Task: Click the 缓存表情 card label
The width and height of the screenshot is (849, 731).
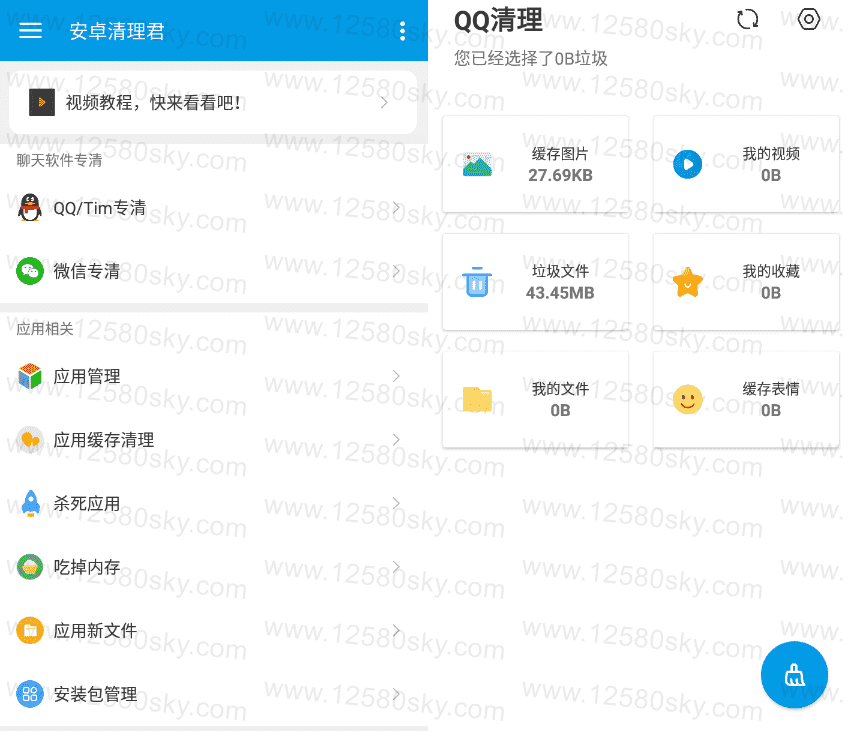Action: tap(771, 389)
